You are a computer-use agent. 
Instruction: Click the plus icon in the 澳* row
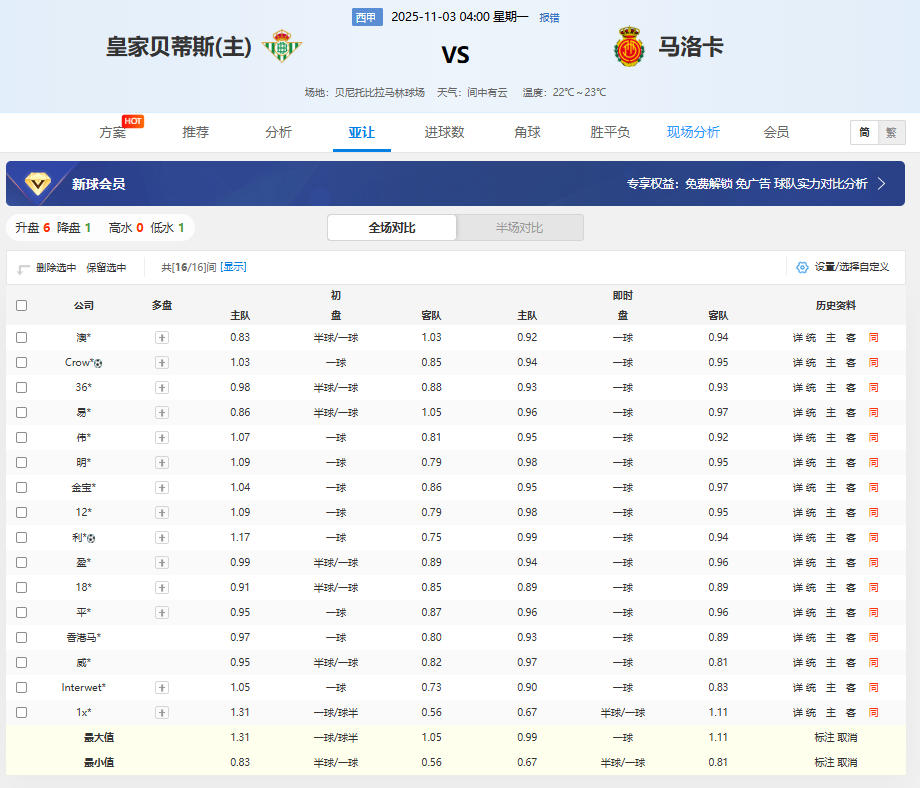click(162, 338)
